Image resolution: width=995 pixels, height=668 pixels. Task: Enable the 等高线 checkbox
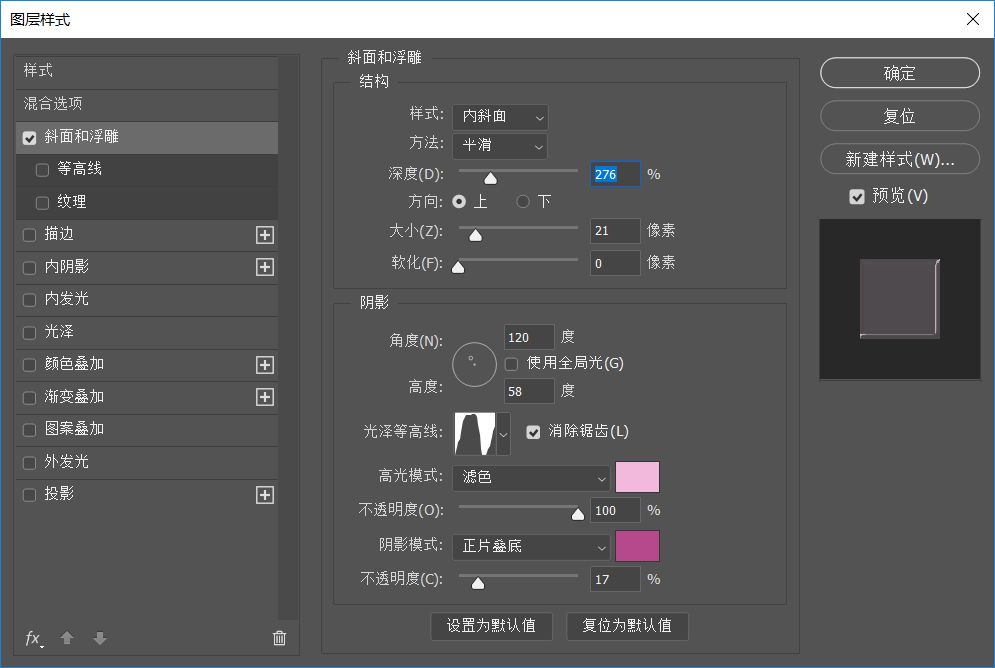(42, 170)
